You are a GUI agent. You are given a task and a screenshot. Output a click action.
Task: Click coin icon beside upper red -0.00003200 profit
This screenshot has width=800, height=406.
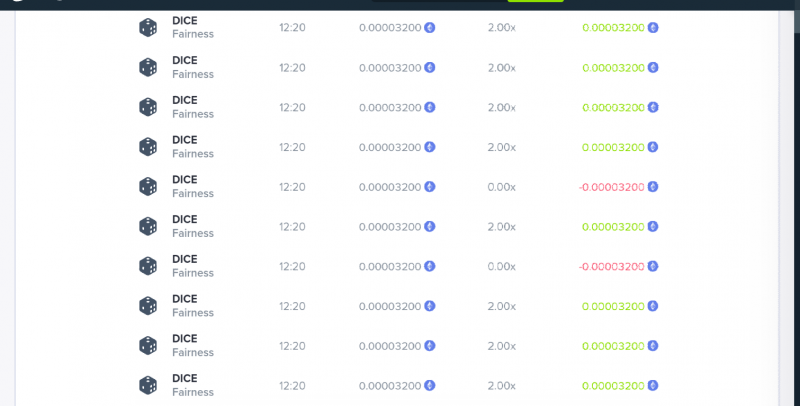click(653, 187)
